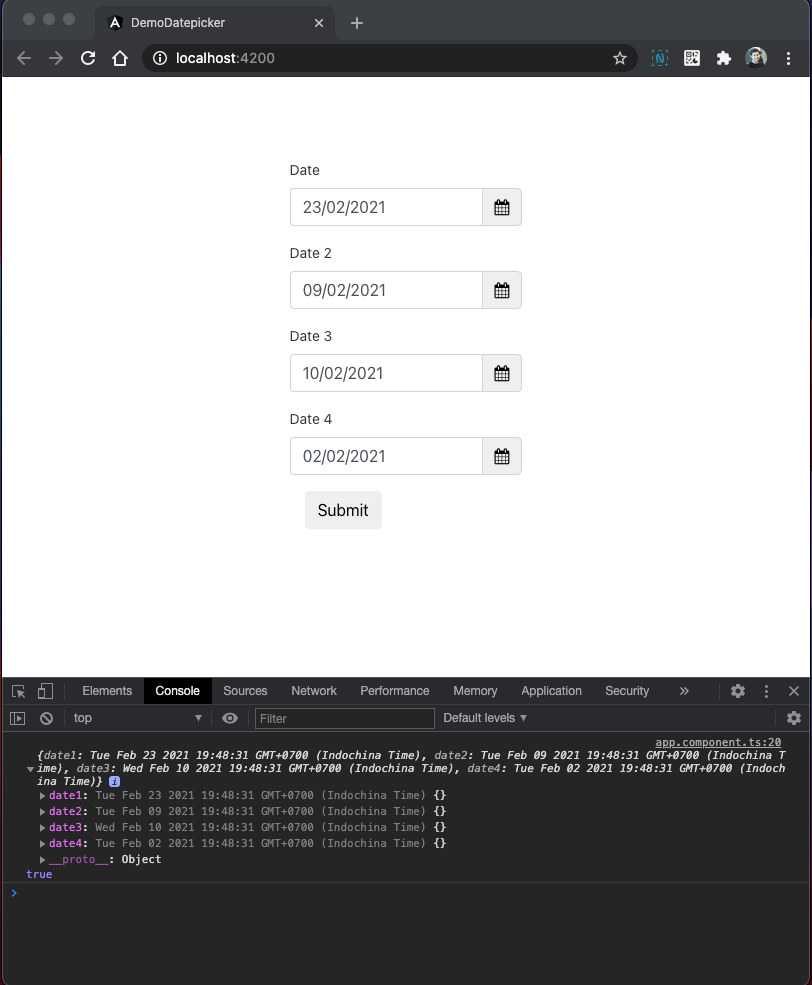
Task: Expand the __proto__ property
Action: pos(42,860)
